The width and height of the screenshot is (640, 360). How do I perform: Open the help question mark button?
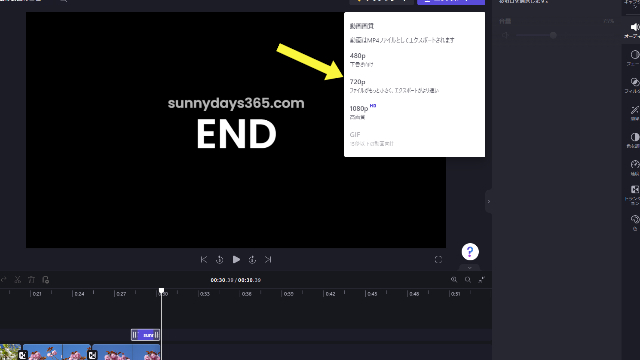pyautogui.click(x=470, y=252)
